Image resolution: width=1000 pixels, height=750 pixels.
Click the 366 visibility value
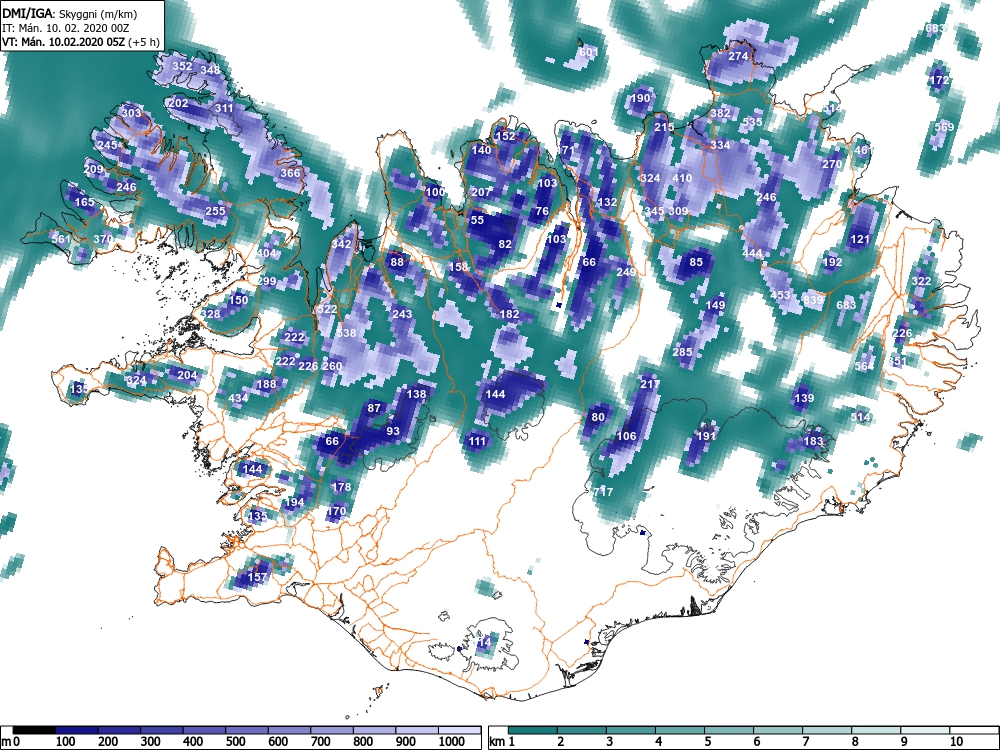click(x=290, y=173)
